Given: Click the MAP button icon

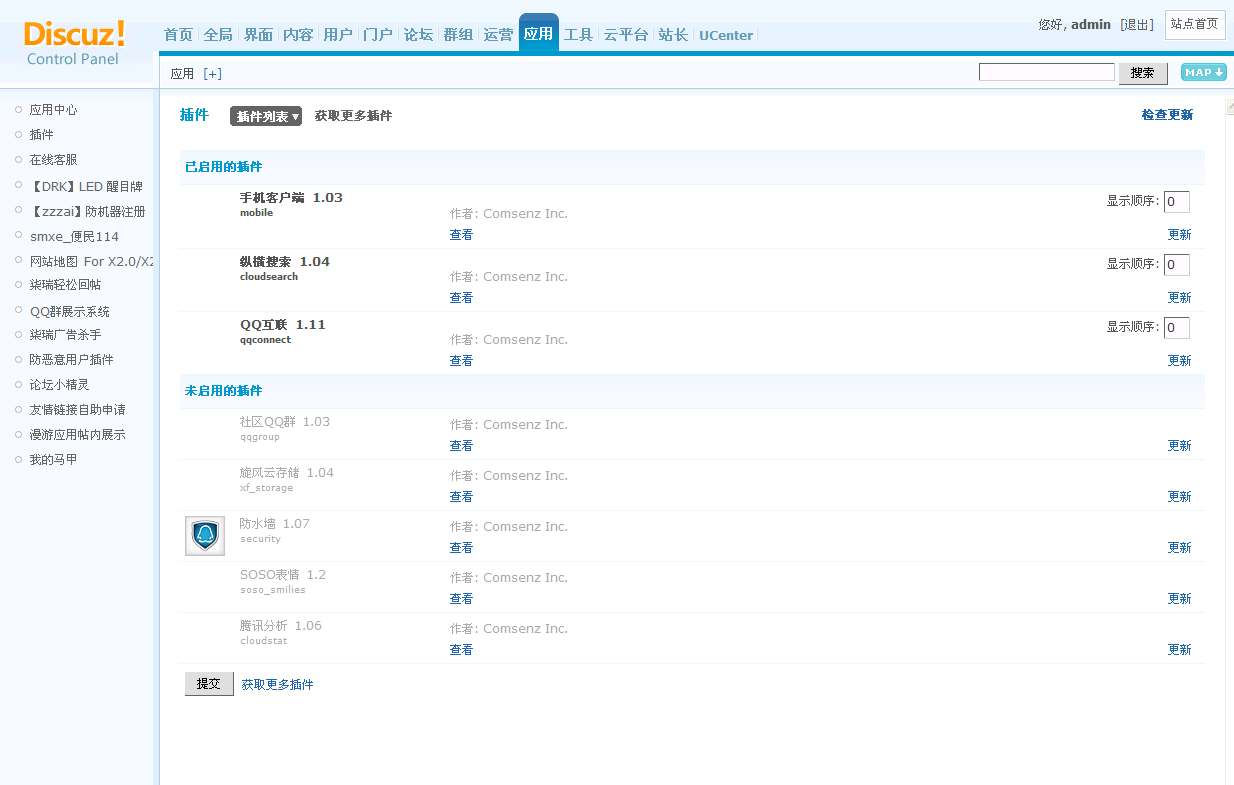Looking at the screenshot, I should 1203,72.
